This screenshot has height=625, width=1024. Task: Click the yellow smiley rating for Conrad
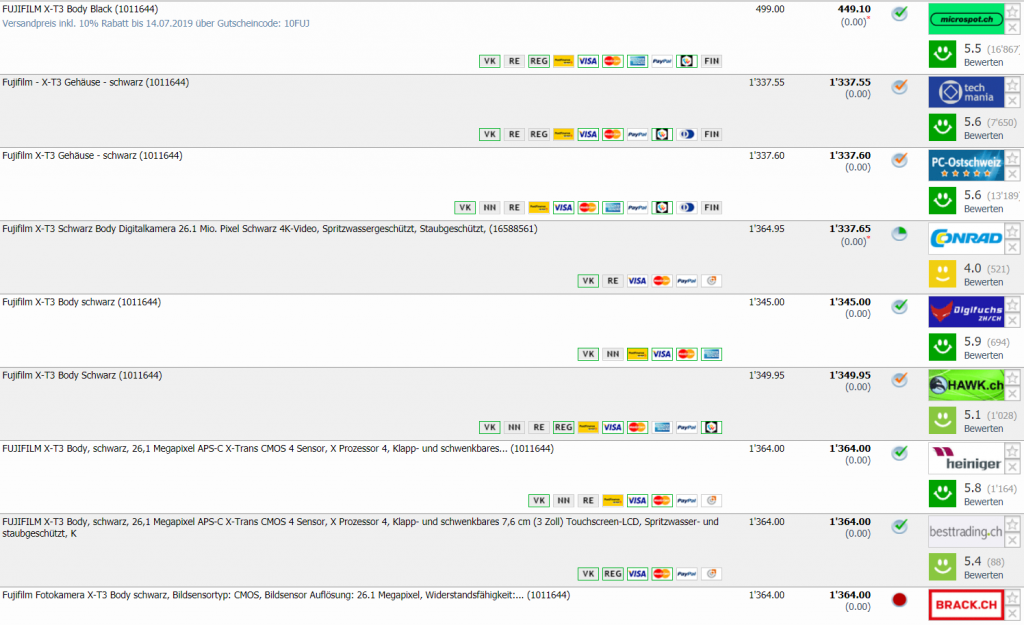click(940, 274)
